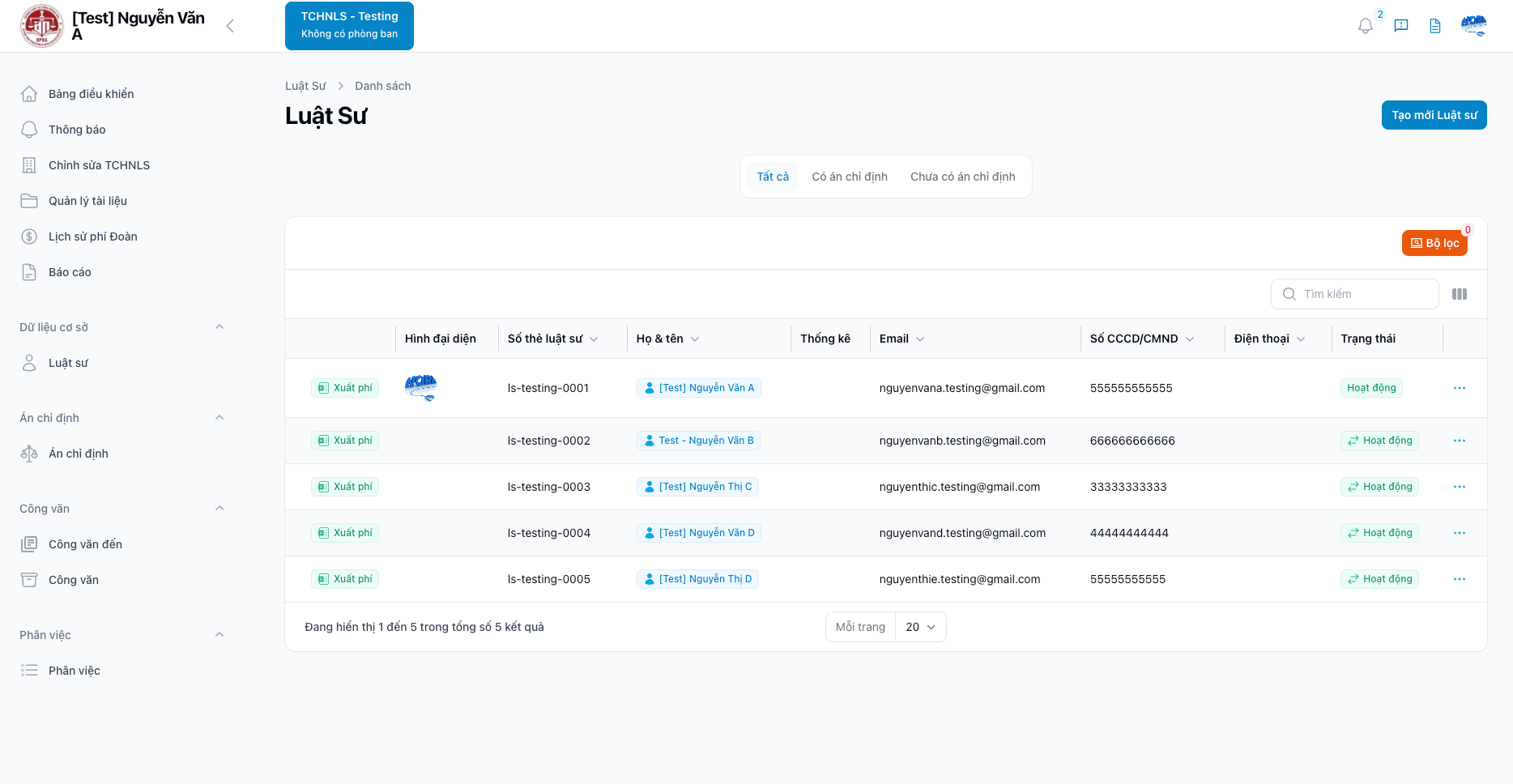Collapse the Dữ liệu cơ sở section
The height and width of the screenshot is (784, 1513).
tap(219, 327)
